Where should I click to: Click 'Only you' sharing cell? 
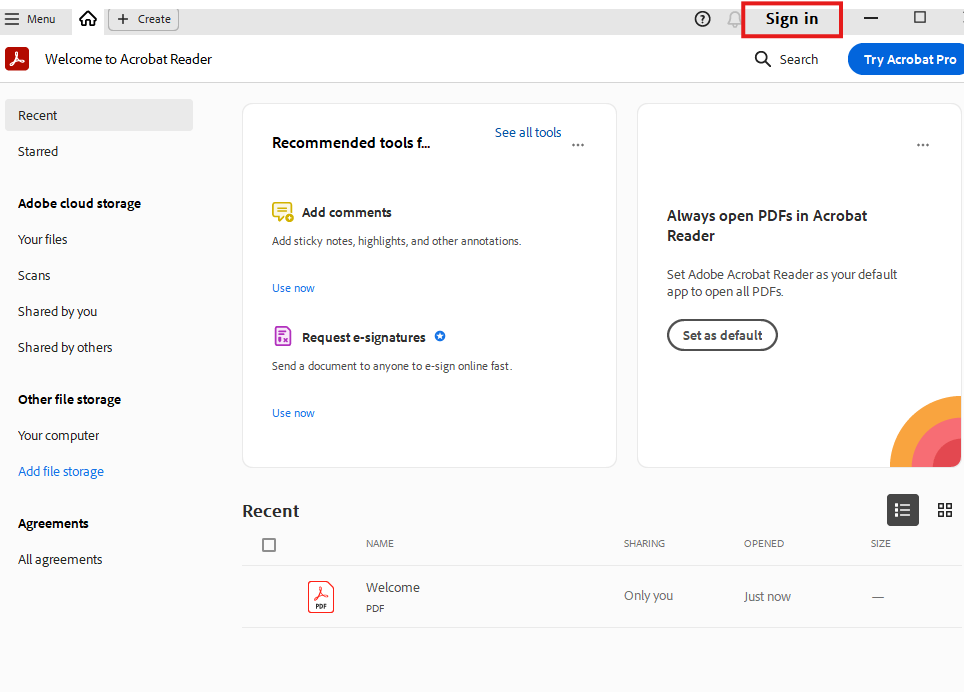tap(649, 596)
